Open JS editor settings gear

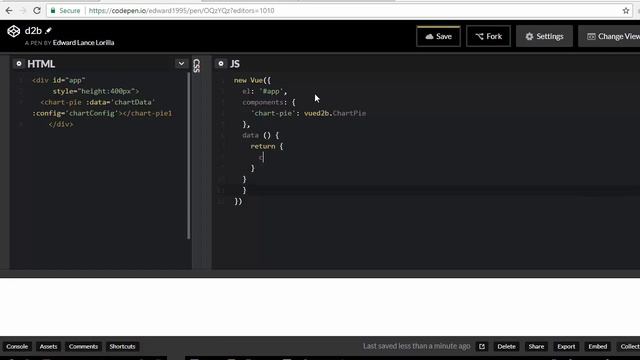point(221,64)
